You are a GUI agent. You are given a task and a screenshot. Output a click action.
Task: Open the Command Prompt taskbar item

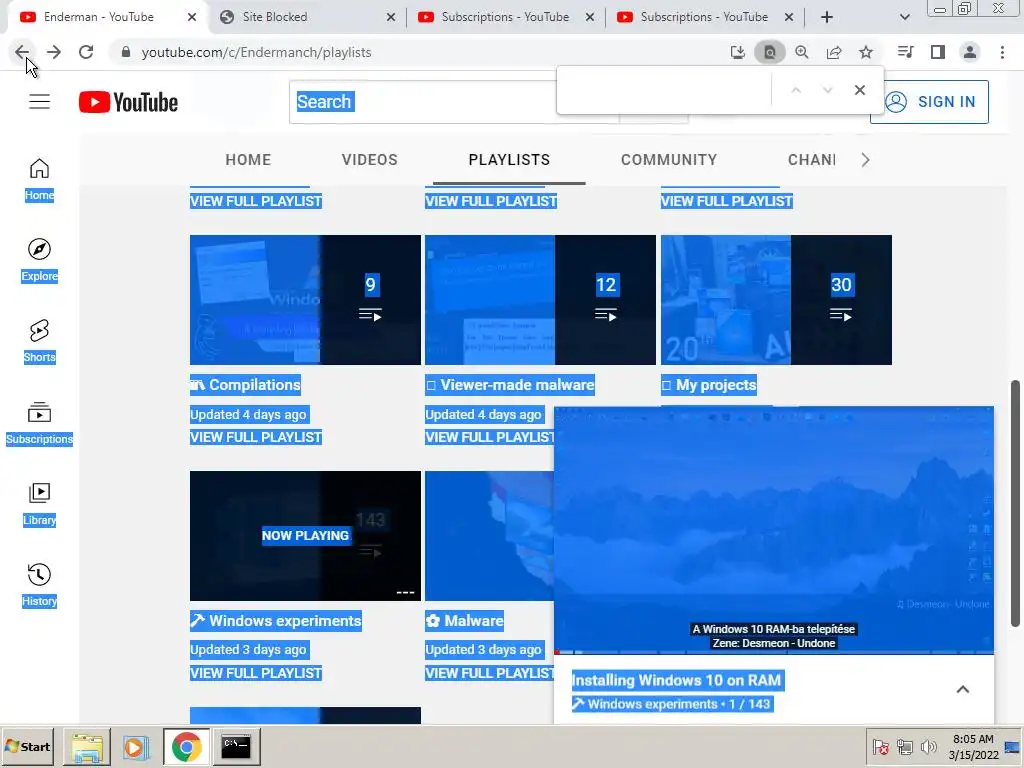(x=236, y=747)
